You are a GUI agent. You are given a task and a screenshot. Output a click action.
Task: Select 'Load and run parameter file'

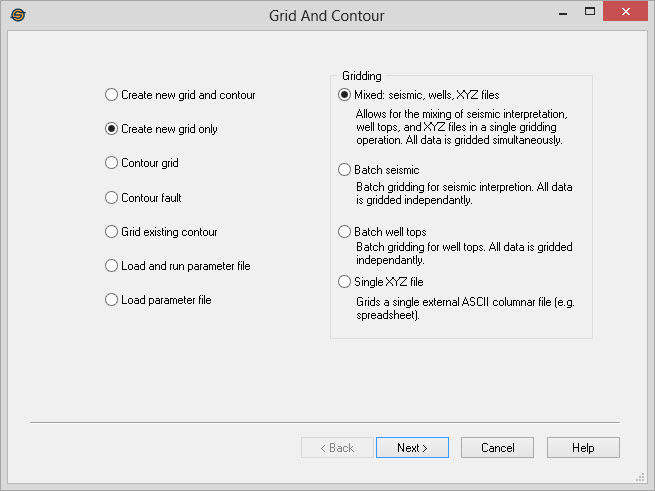pyautogui.click(x=111, y=266)
